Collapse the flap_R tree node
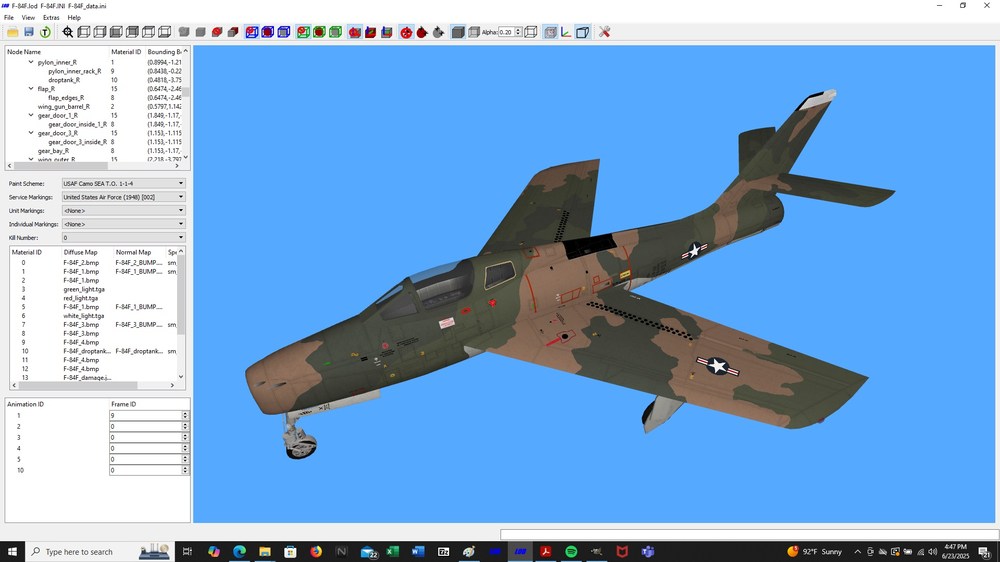 [31, 89]
